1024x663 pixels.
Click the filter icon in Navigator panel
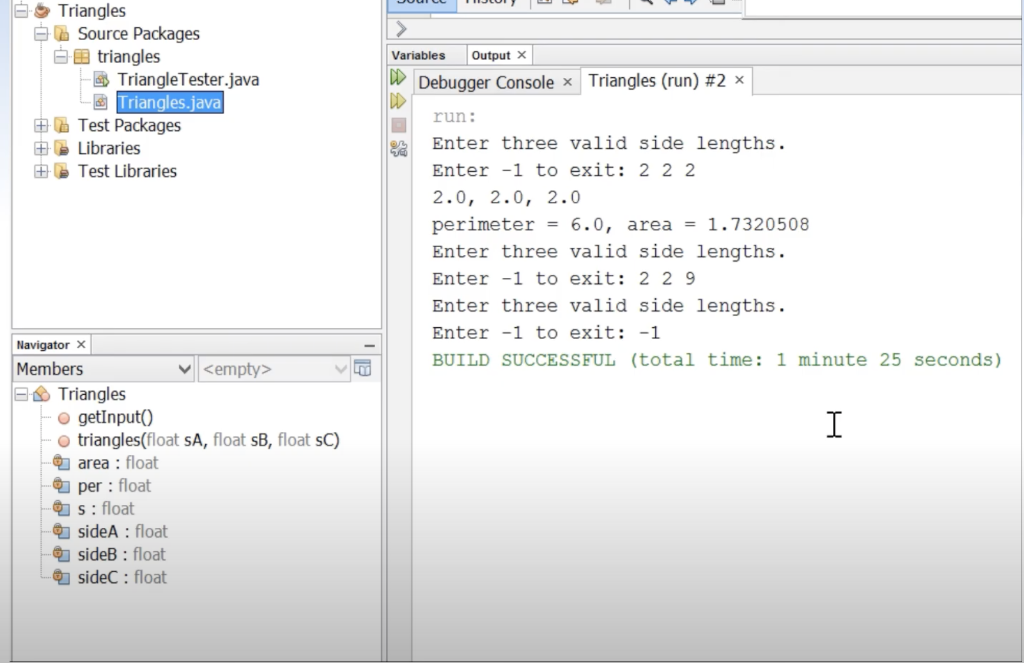[x=364, y=369]
